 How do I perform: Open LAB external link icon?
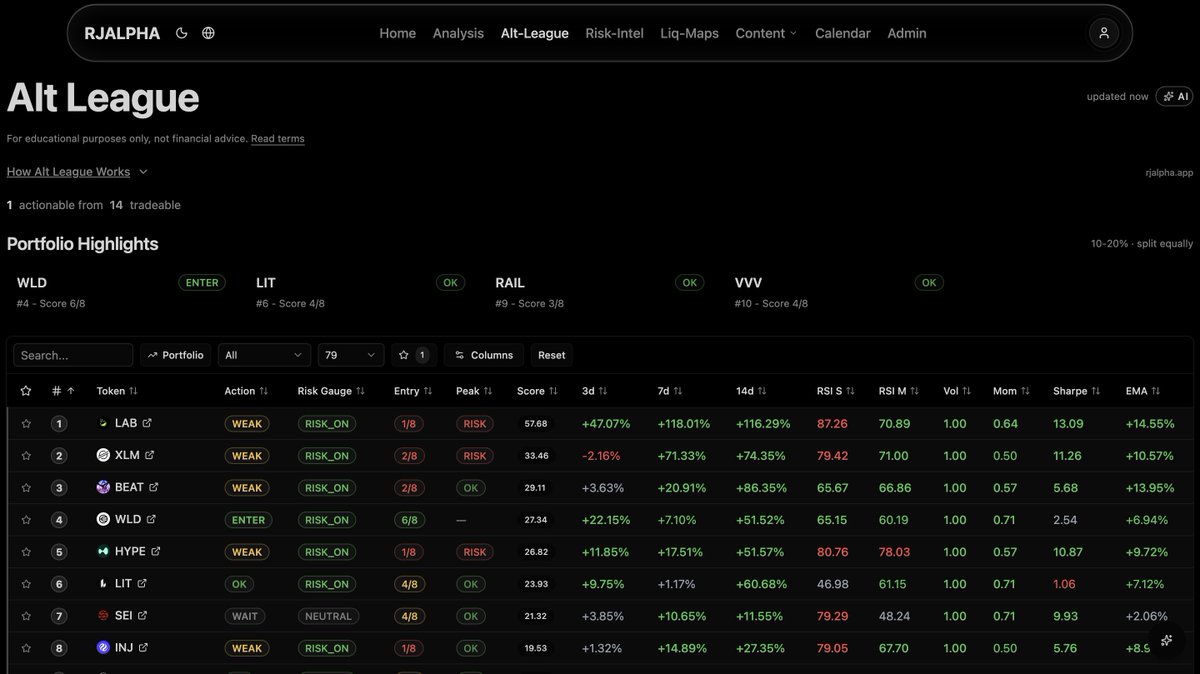tap(147, 423)
